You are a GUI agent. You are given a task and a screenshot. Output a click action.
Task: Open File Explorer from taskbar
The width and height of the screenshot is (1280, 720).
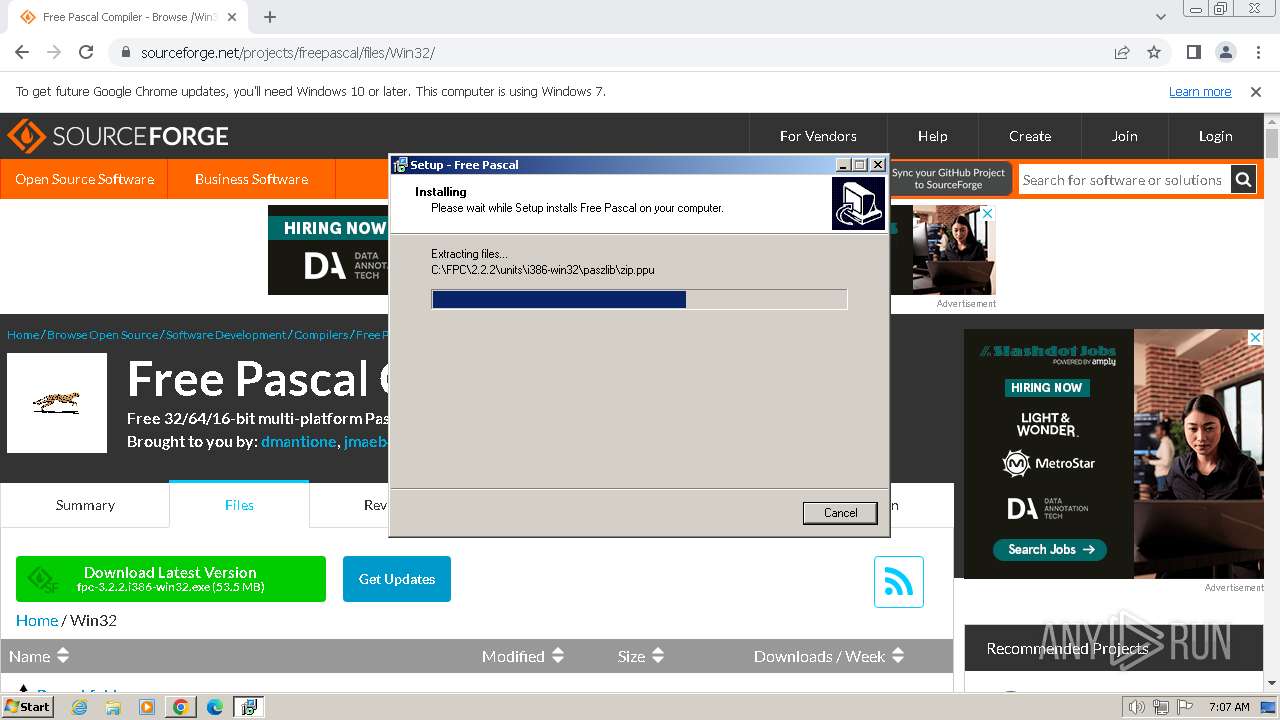[x=113, y=707]
